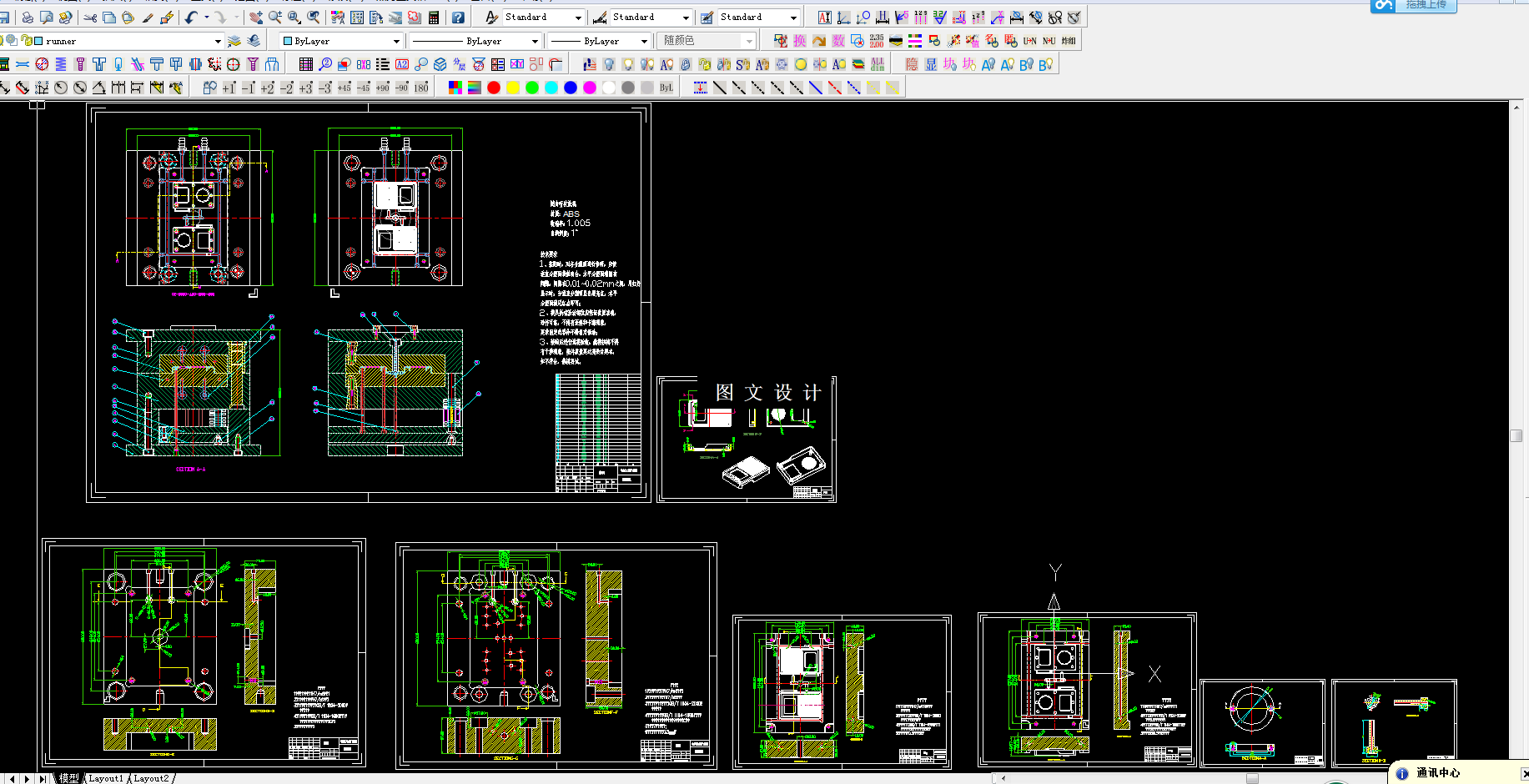This screenshot has height=784, width=1529.
Task: Click the +45 rotate icon
Action: 345,88
